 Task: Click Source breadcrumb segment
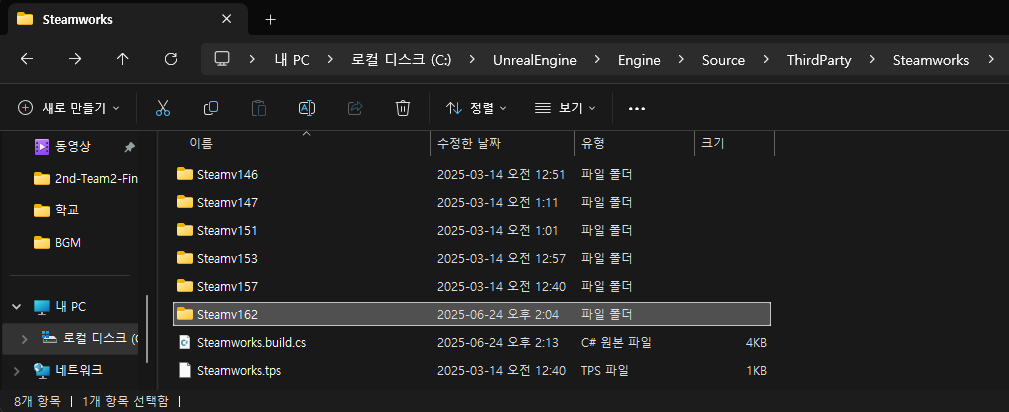point(723,60)
